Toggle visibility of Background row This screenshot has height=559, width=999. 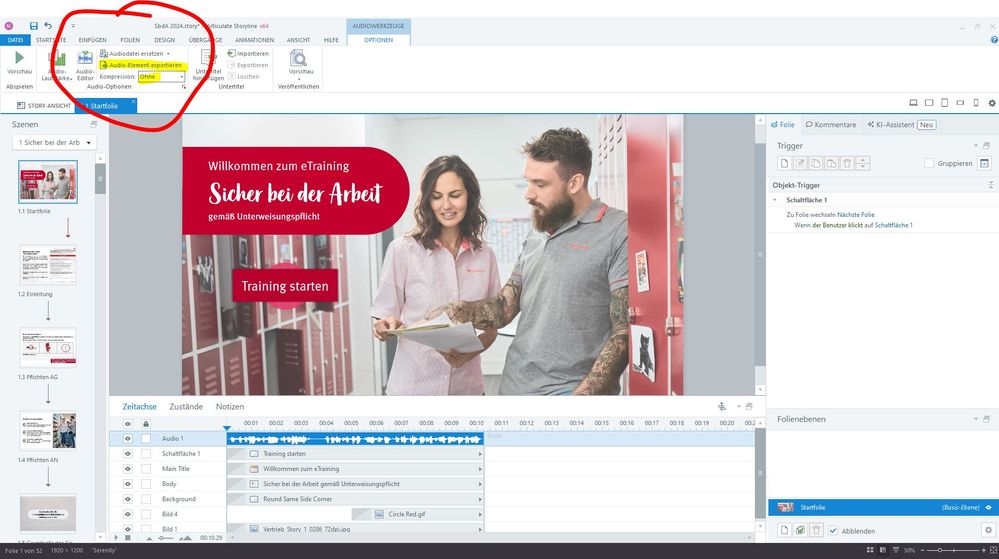127,499
